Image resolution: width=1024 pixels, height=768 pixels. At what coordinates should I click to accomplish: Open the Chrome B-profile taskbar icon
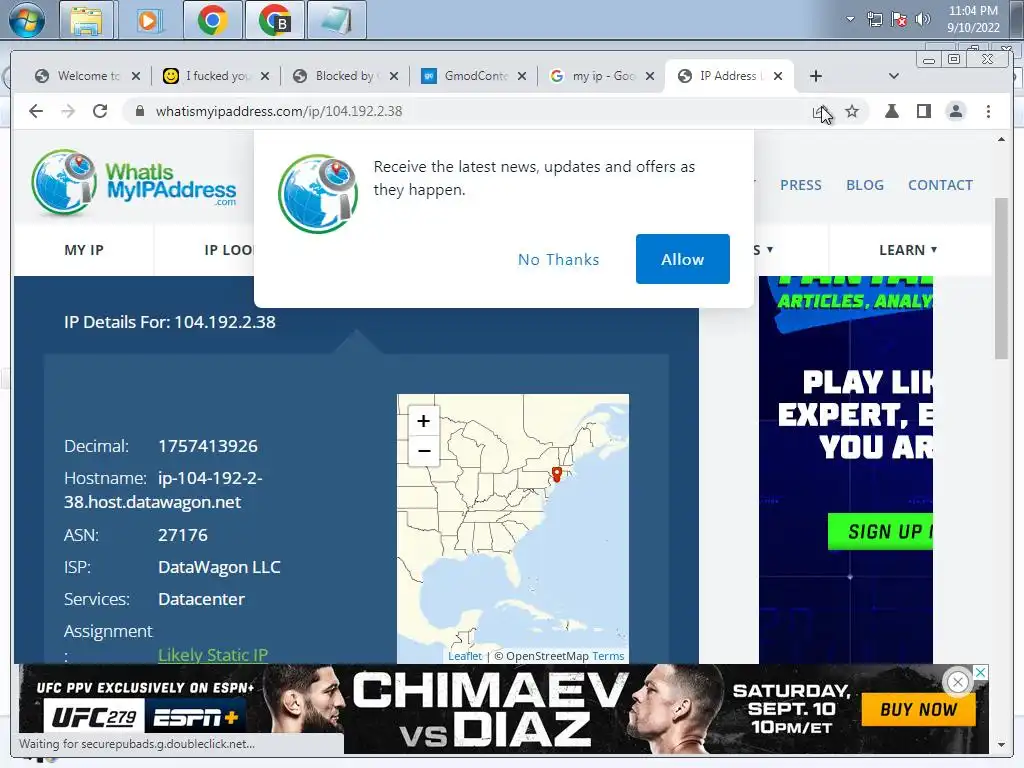[x=275, y=20]
